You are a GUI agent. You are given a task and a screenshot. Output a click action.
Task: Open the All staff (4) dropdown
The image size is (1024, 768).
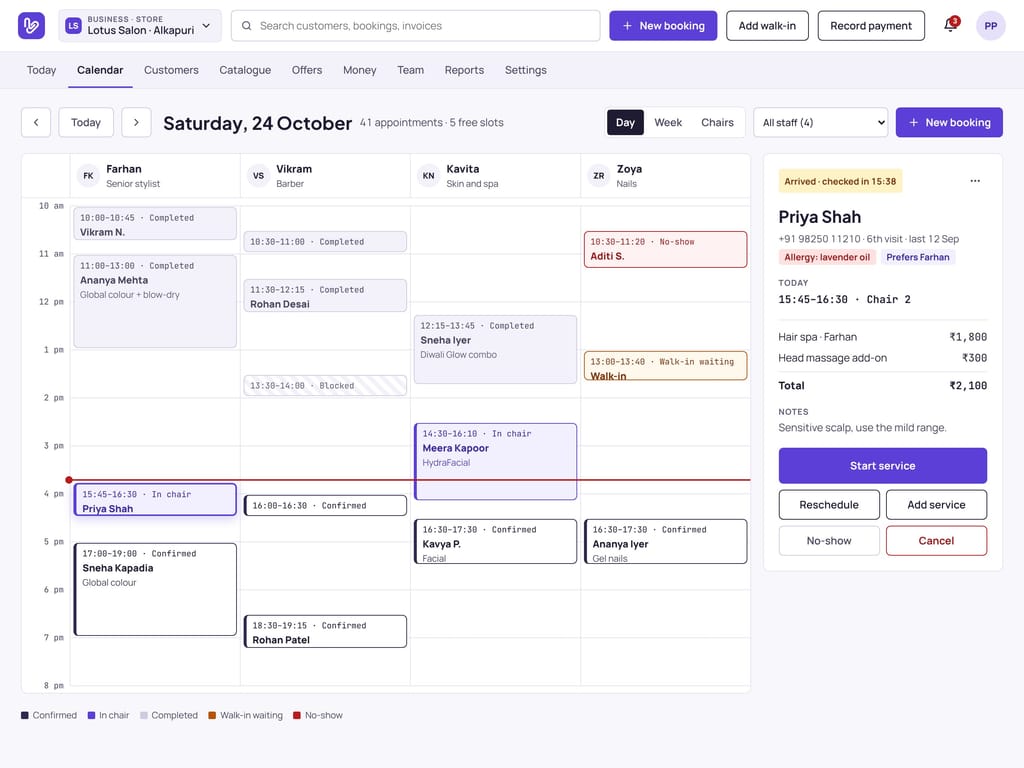[820, 122]
